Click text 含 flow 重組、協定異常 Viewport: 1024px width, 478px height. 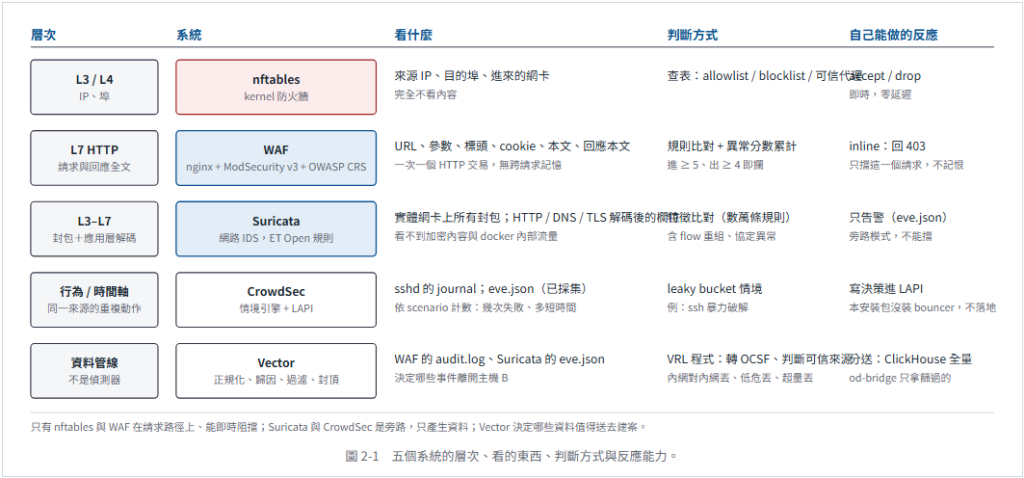click(722, 236)
